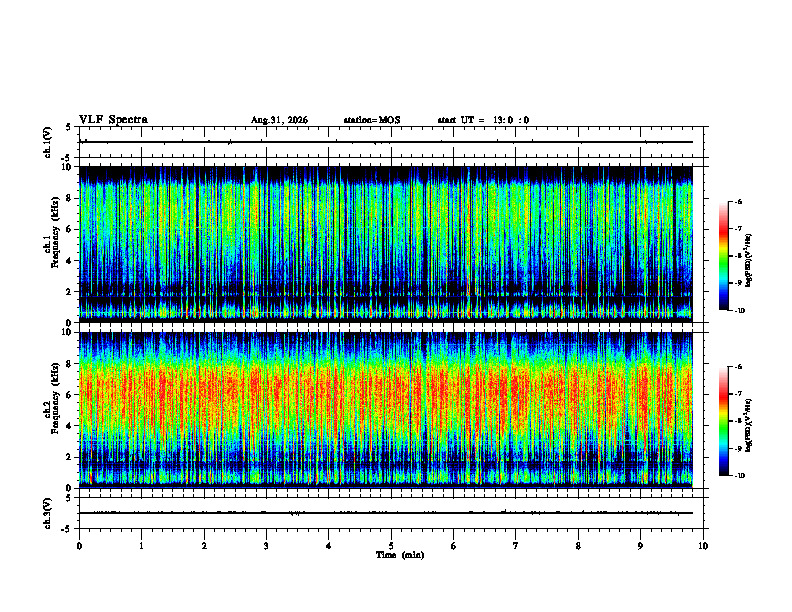This screenshot has width=792, height=612.
Task: Click the Aug.31, 2026 date label
Action: click(279, 120)
